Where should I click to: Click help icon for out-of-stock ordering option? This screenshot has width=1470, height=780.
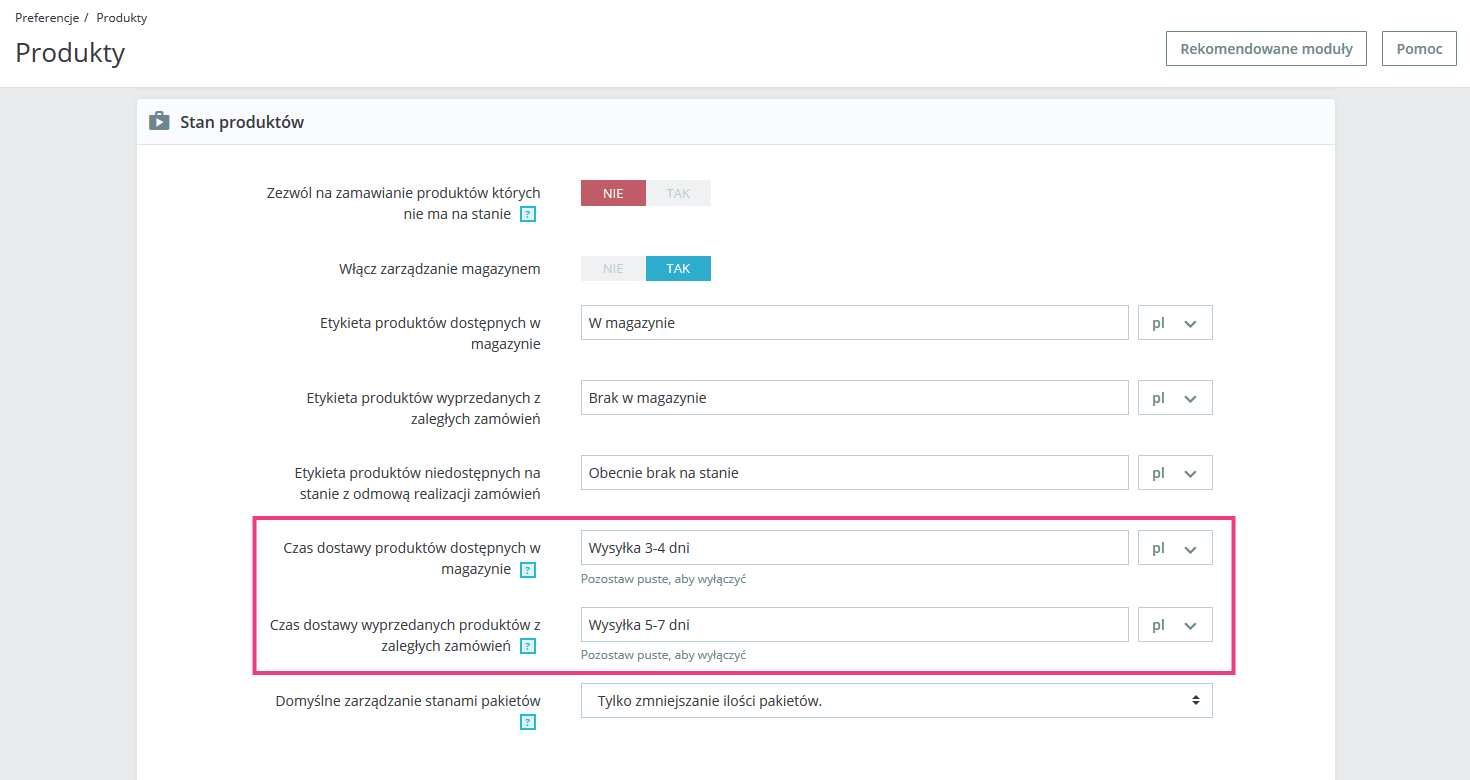pyautogui.click(x=528, y=214)
